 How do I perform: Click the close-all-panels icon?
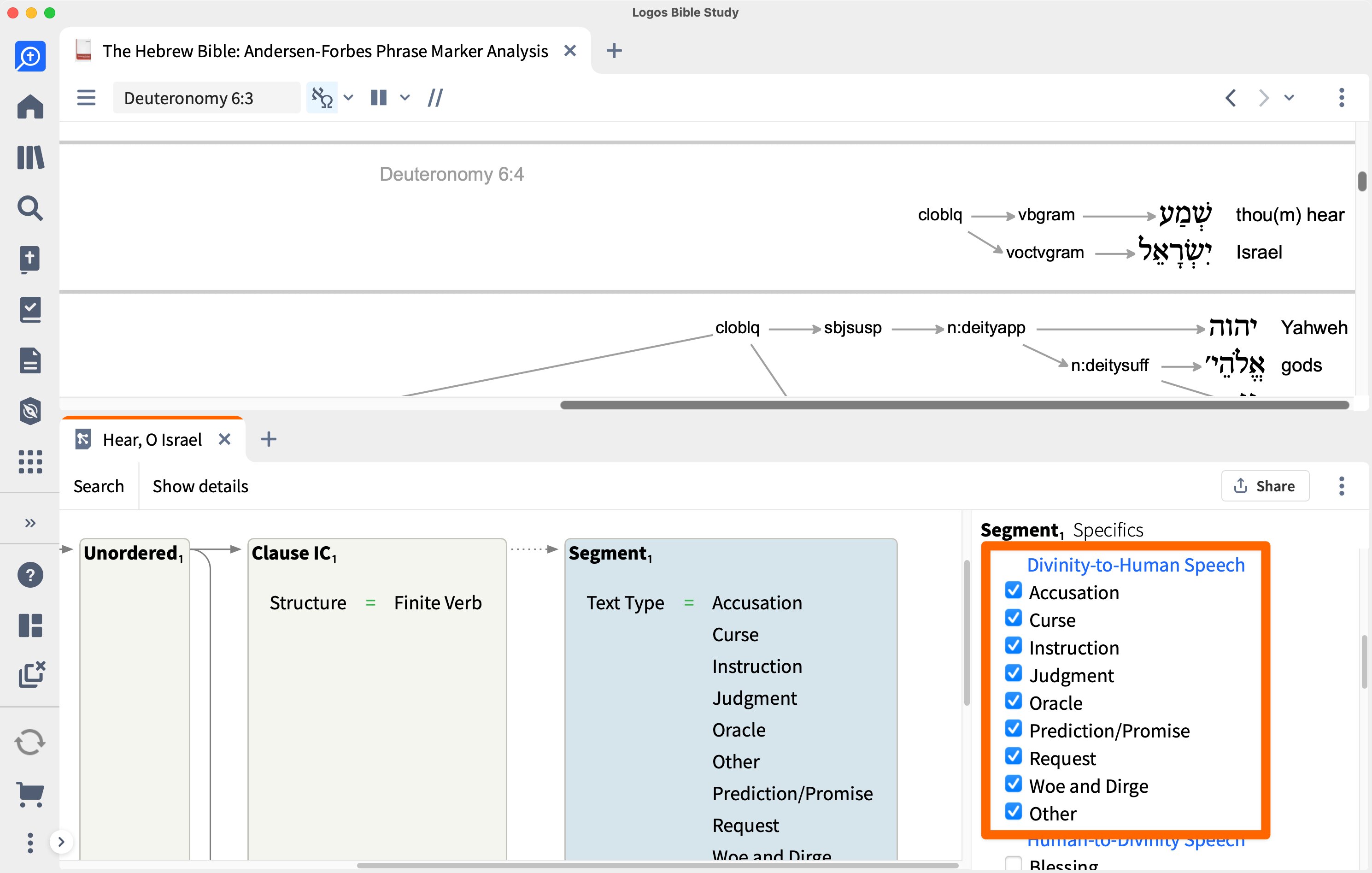tap(31, 675)
